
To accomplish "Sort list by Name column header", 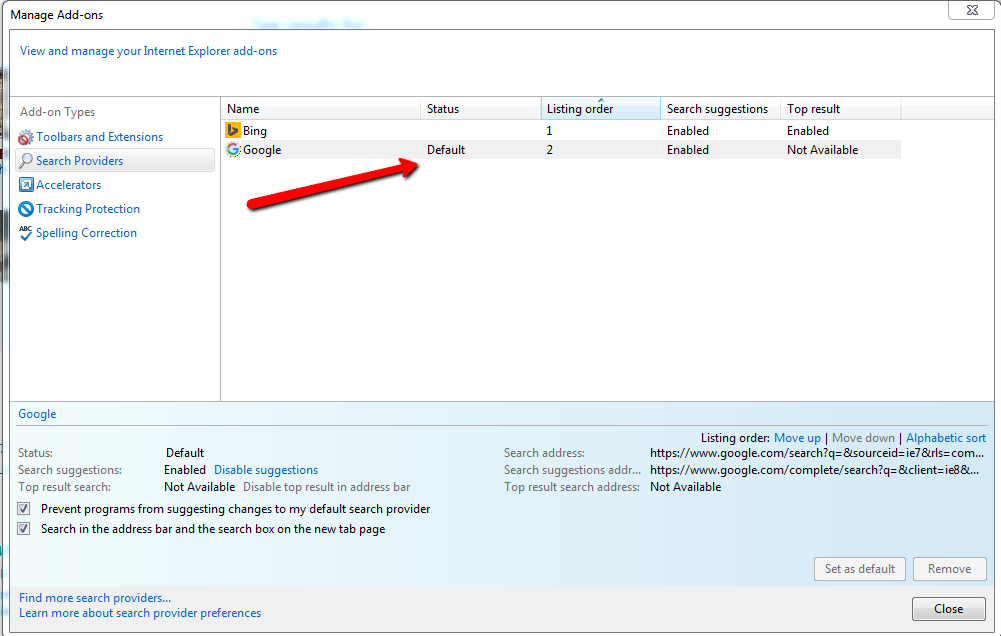I will pyautogui.click(x=320, y=109).
